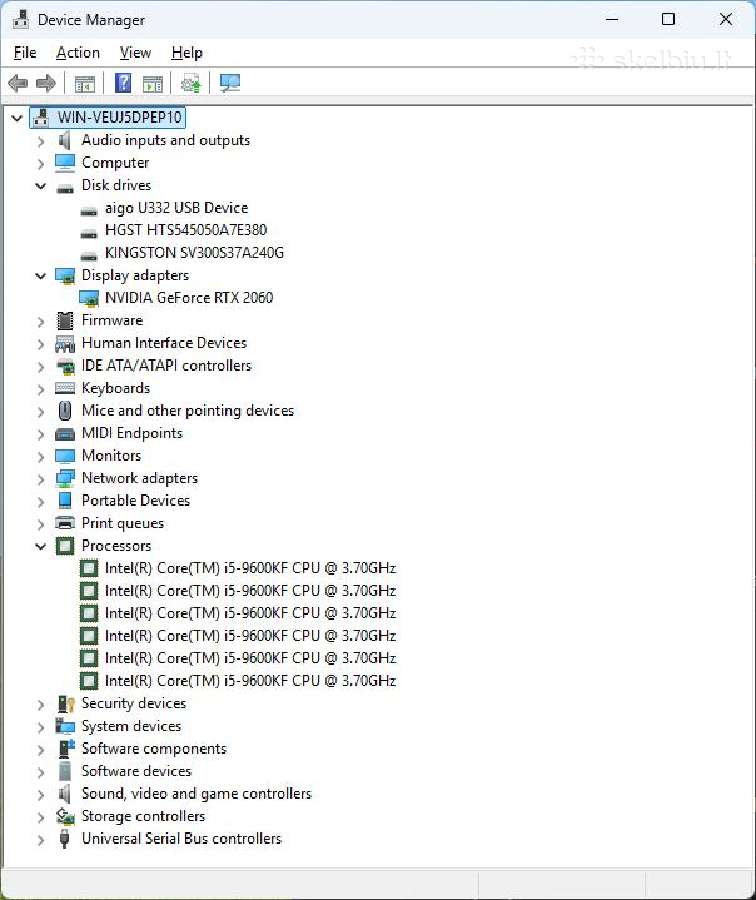756x900 pixels.
Task: Click the Storage controllers icon
Action: 65,816
